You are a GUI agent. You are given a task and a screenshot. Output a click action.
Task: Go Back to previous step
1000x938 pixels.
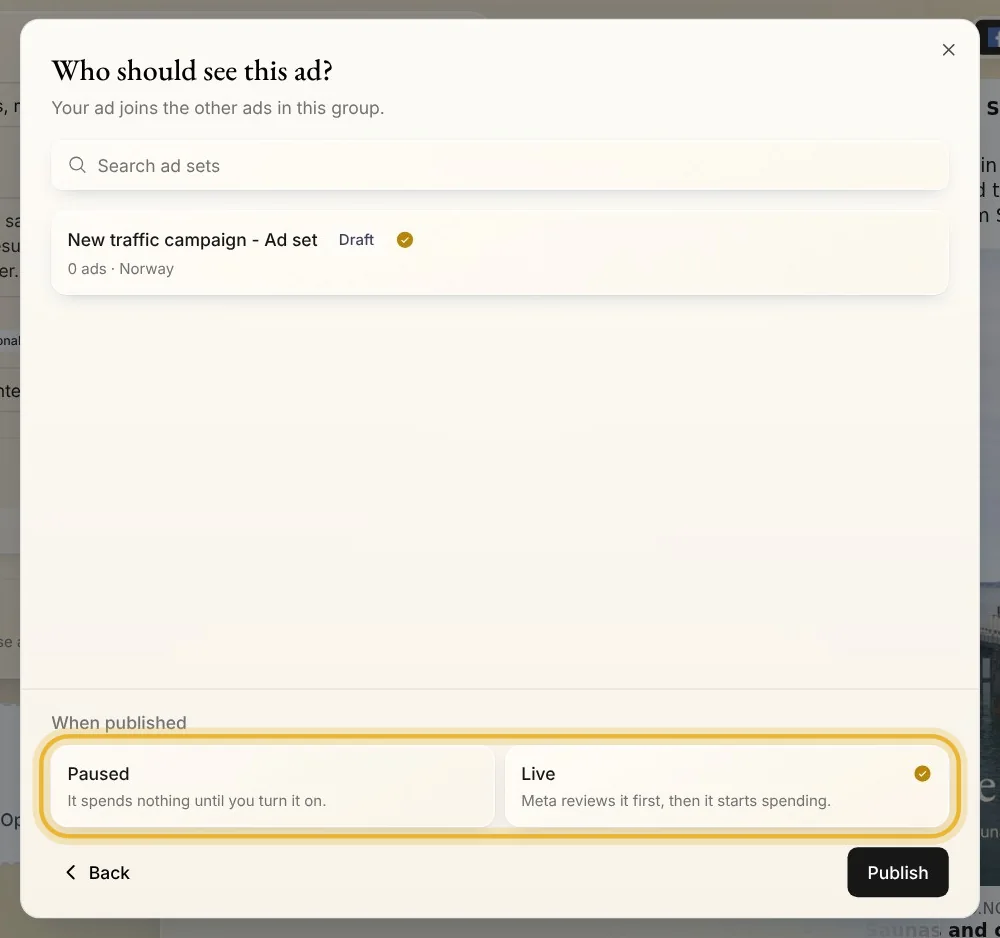tap(98, 872)
